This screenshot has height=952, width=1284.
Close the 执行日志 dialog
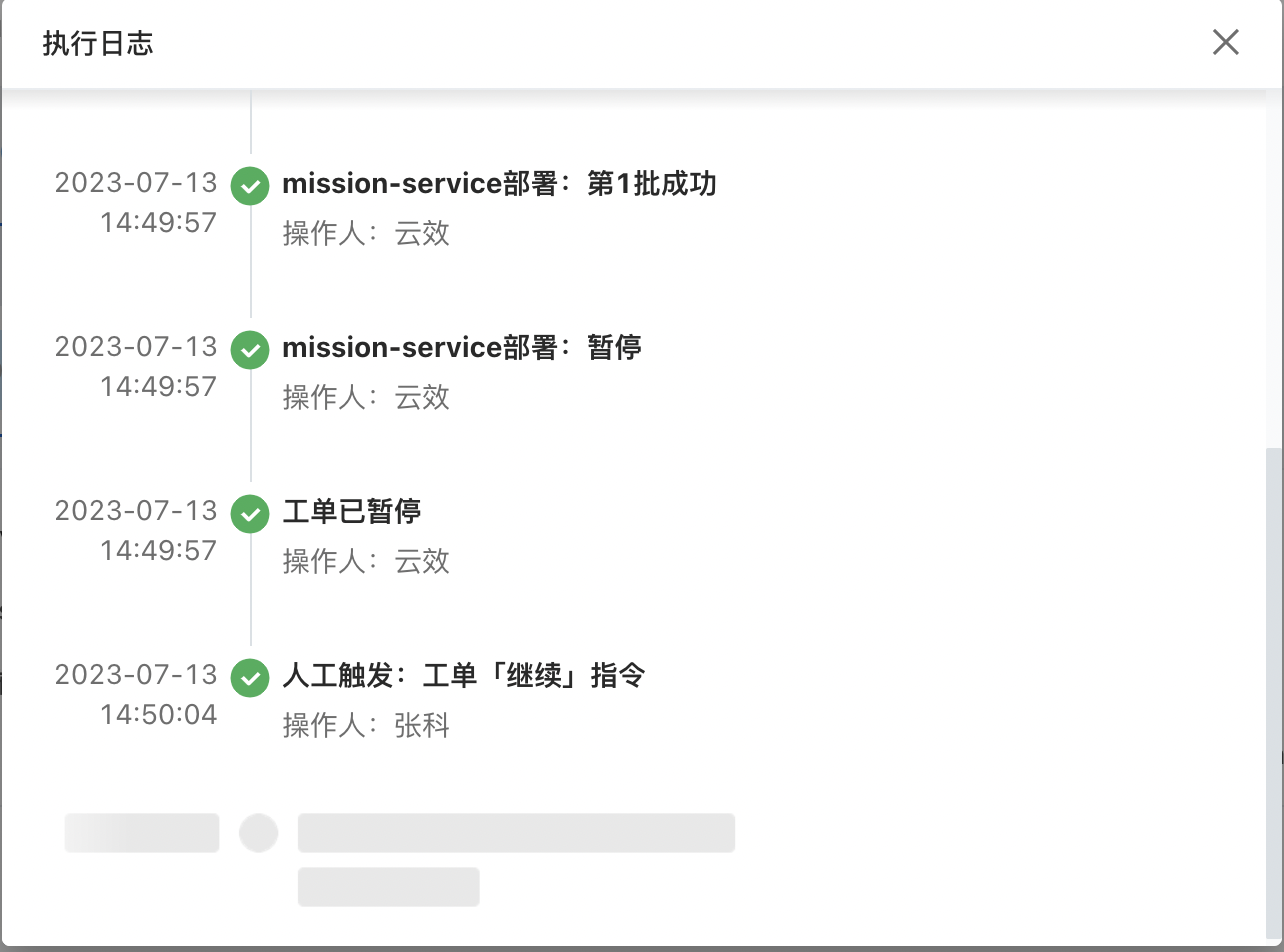[1225, 42]
